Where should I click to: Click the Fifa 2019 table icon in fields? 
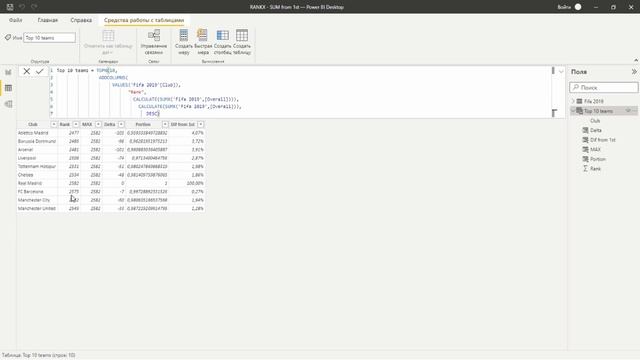click(579, 101)
